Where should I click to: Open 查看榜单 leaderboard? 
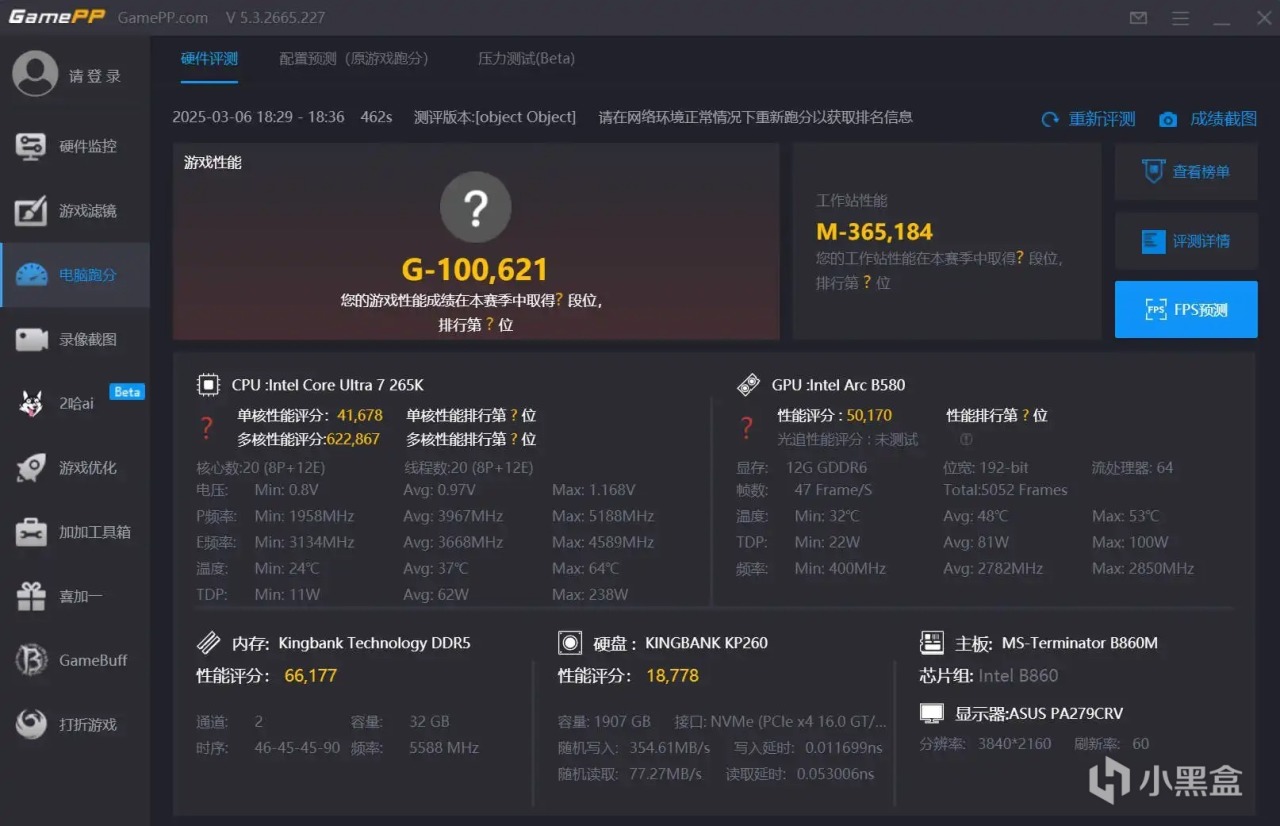tap(1186, 172)
